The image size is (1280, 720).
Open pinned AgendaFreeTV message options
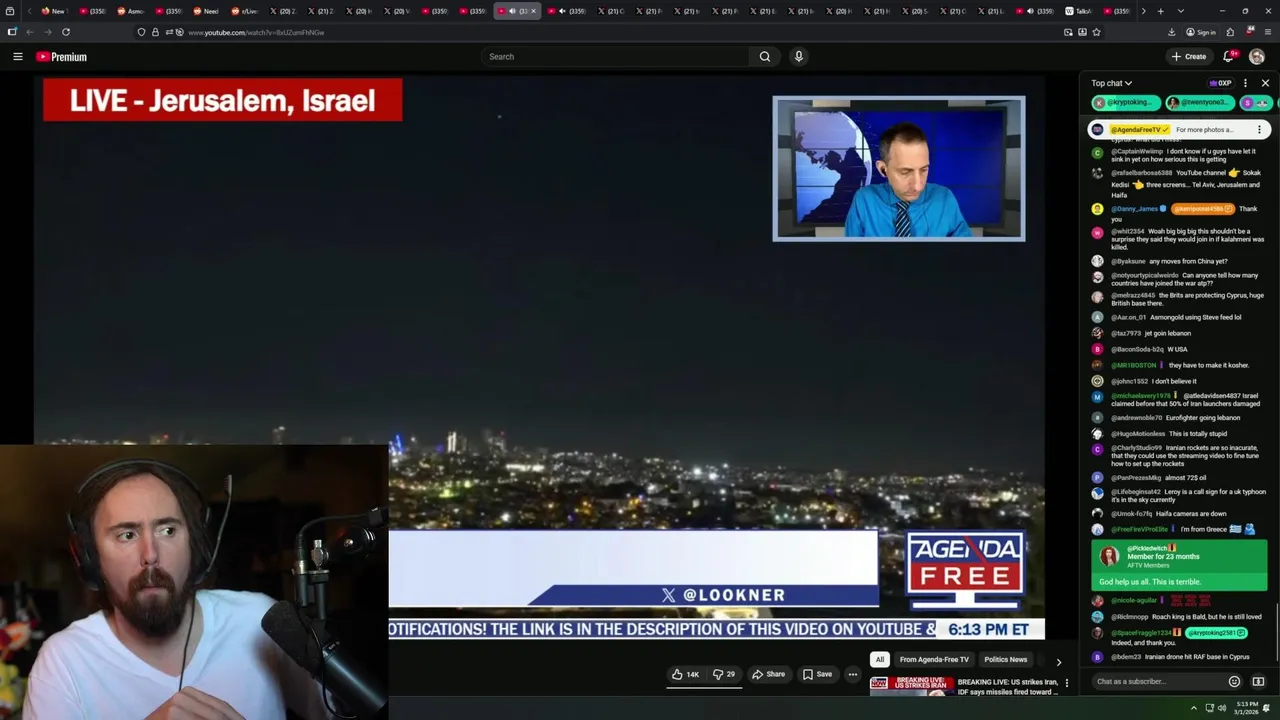coord(1259,130)
